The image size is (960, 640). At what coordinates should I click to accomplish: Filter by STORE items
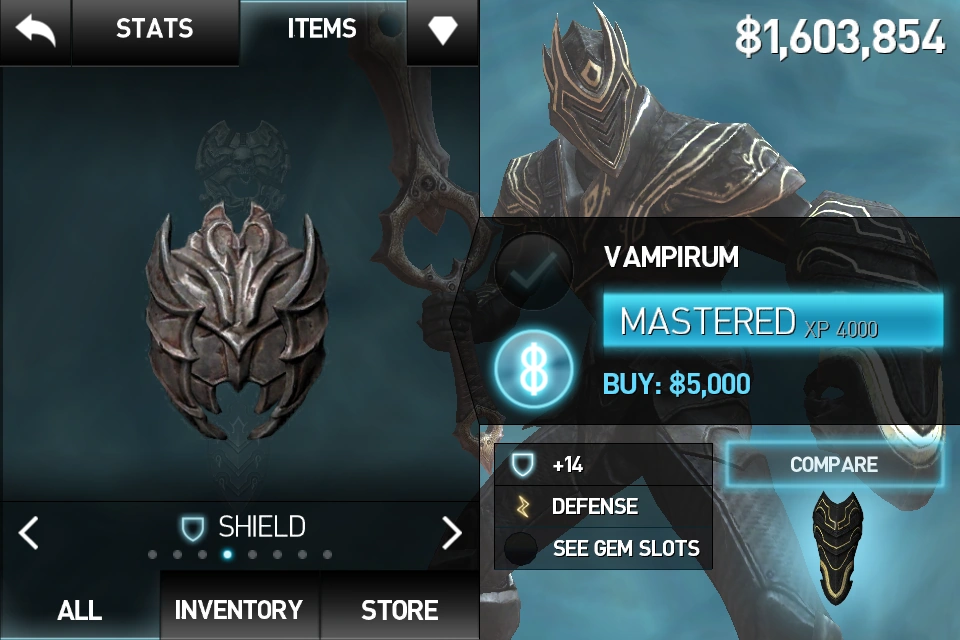pyautogui.click(x=399, y=609)
